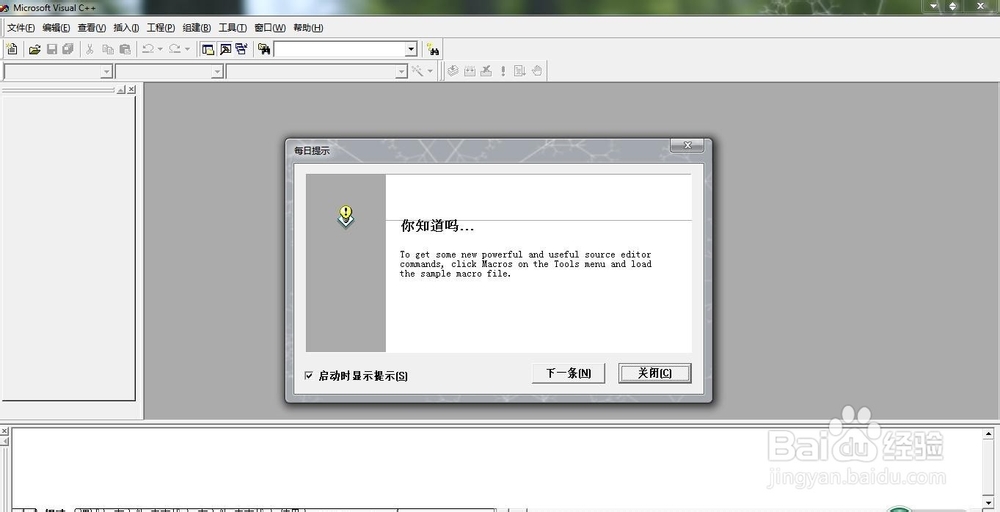The image size is (1000, 512).
Task: Open the 文件(F) menu
Action: coord(21,27)
